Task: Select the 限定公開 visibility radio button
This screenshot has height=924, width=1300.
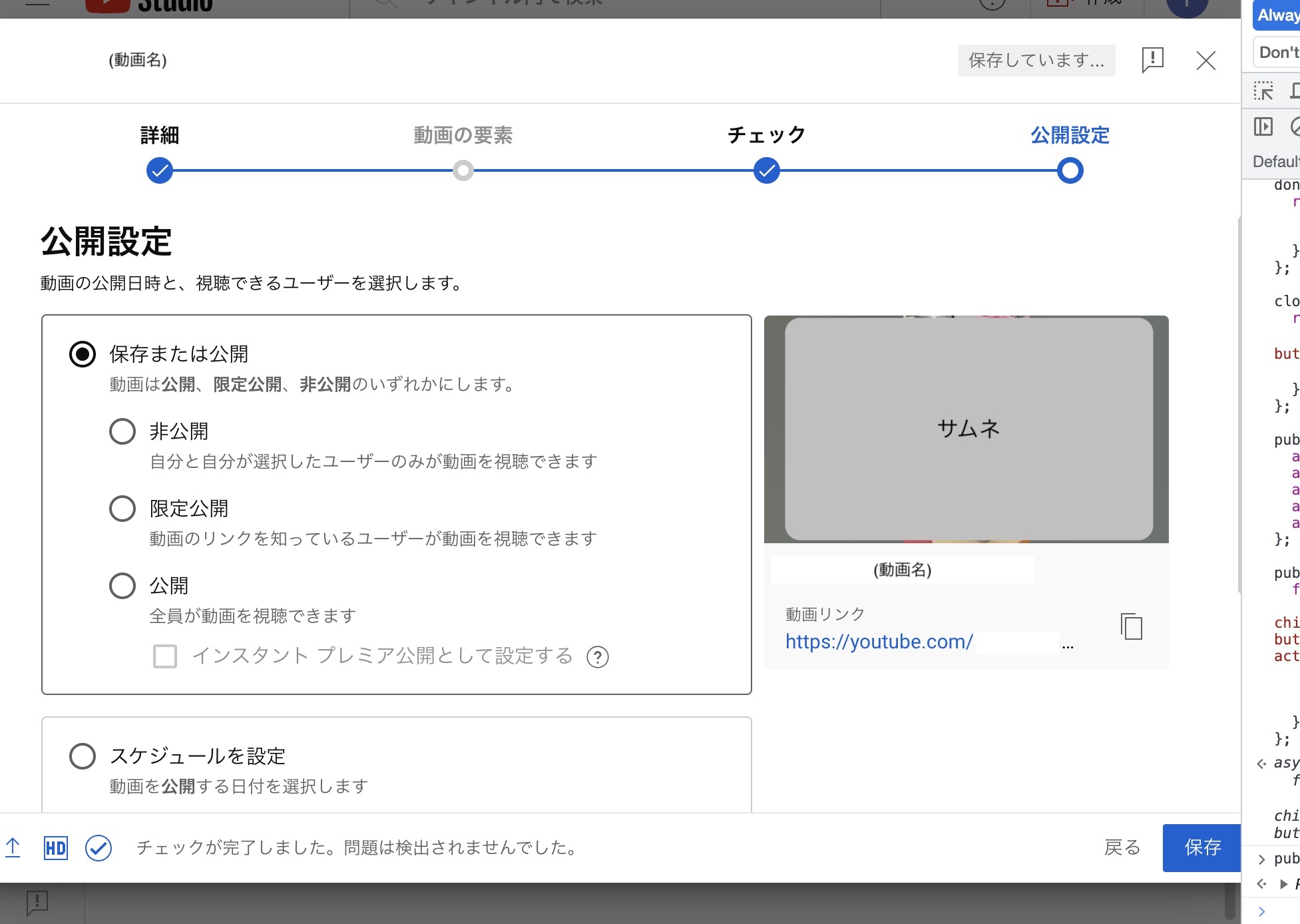Action: pos(122,508)
